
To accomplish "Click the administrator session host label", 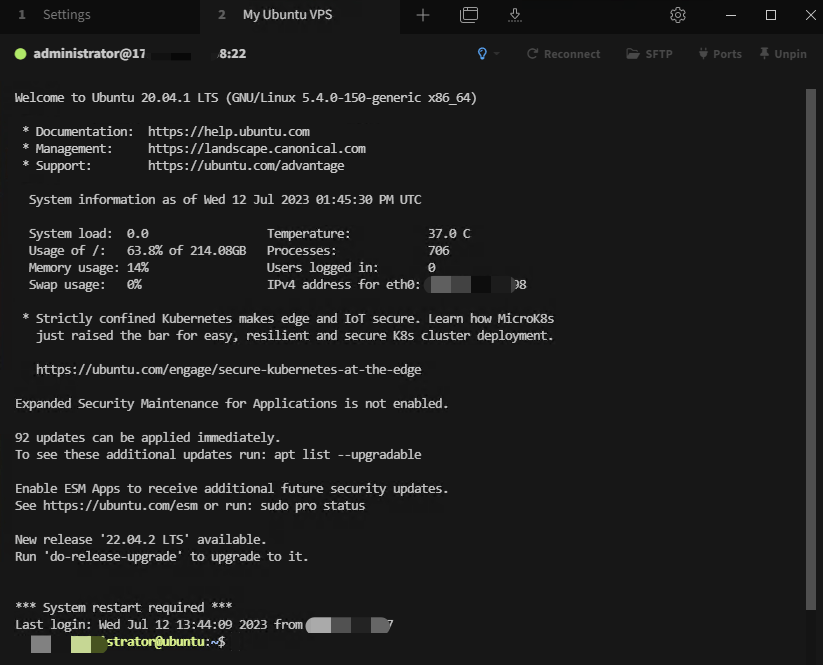I will pyautogui.click(x=140, y=54).
